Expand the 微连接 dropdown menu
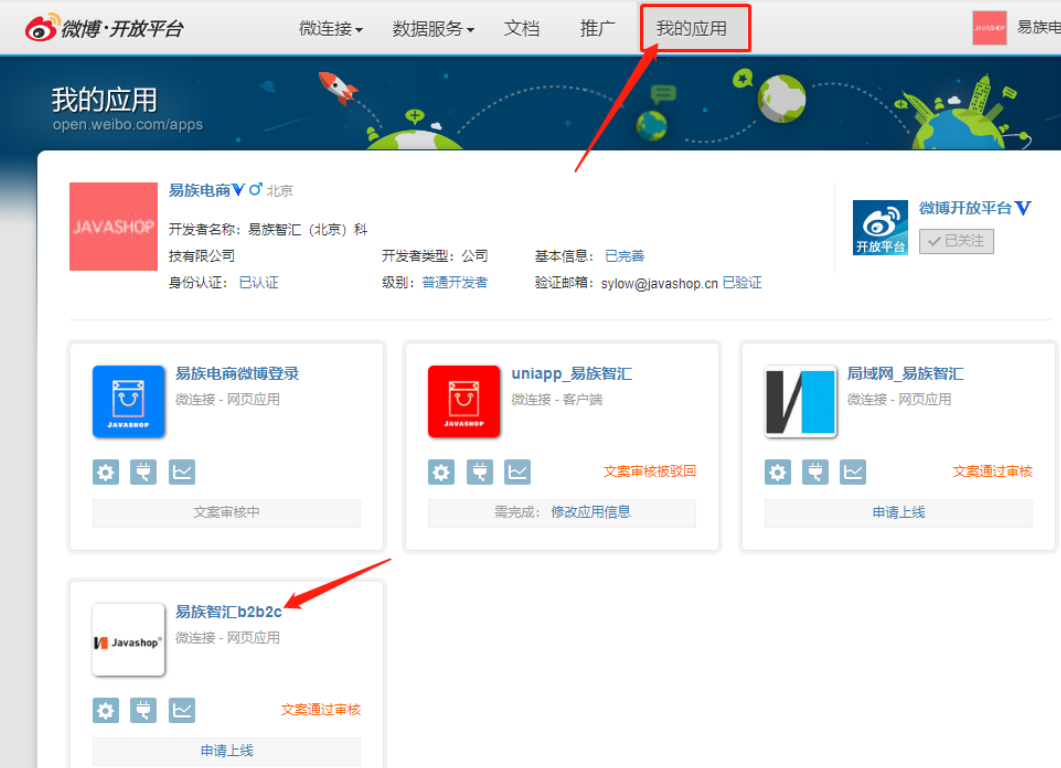 pyautogui.click(x=331, y=29)
